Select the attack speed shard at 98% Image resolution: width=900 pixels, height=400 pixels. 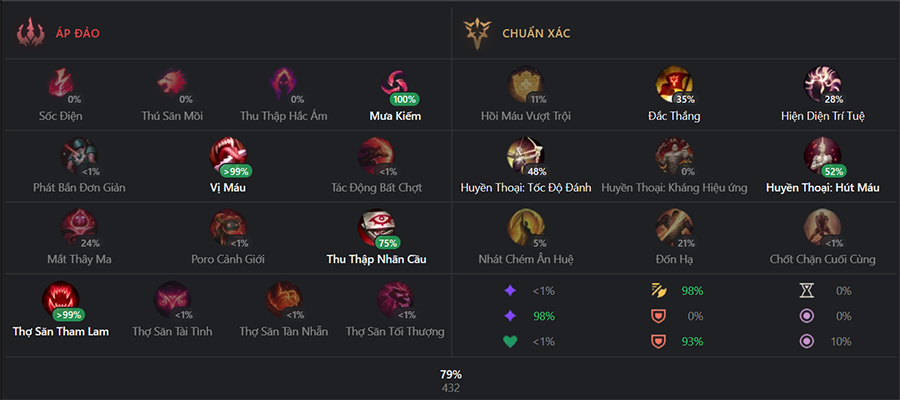(x=657, y=291)
